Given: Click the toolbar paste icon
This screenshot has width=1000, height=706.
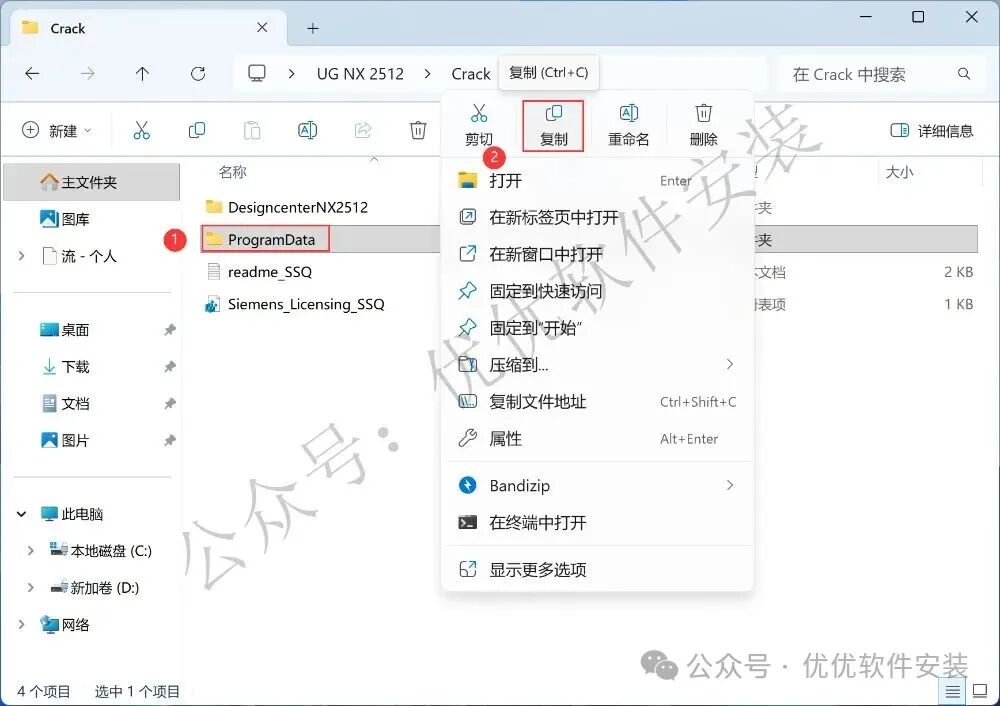Looking at the screenshot, I should click(x=252, y=130).
